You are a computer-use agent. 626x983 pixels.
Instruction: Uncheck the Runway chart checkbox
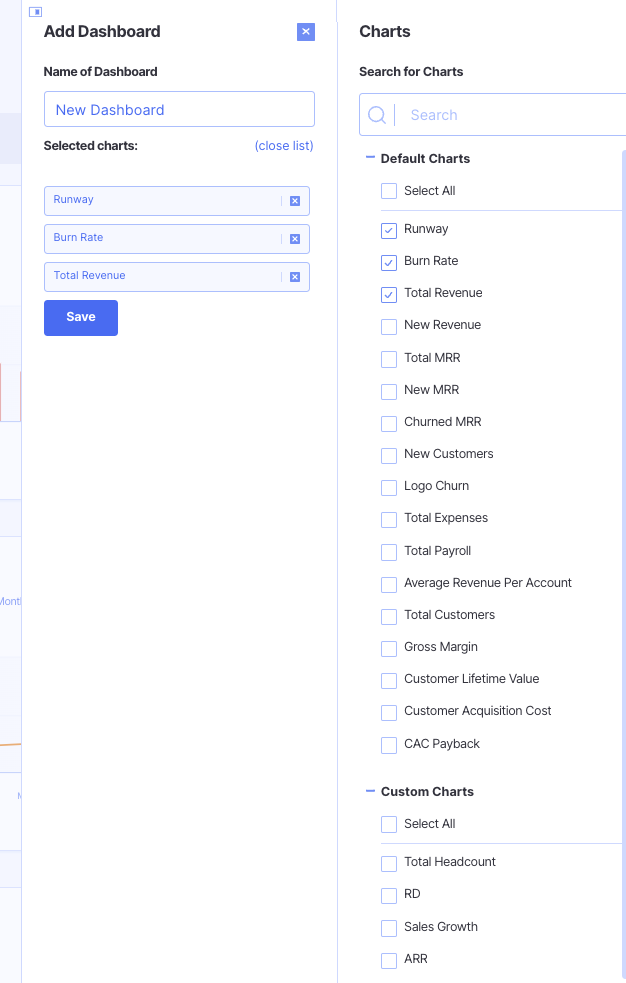[389, 230]
